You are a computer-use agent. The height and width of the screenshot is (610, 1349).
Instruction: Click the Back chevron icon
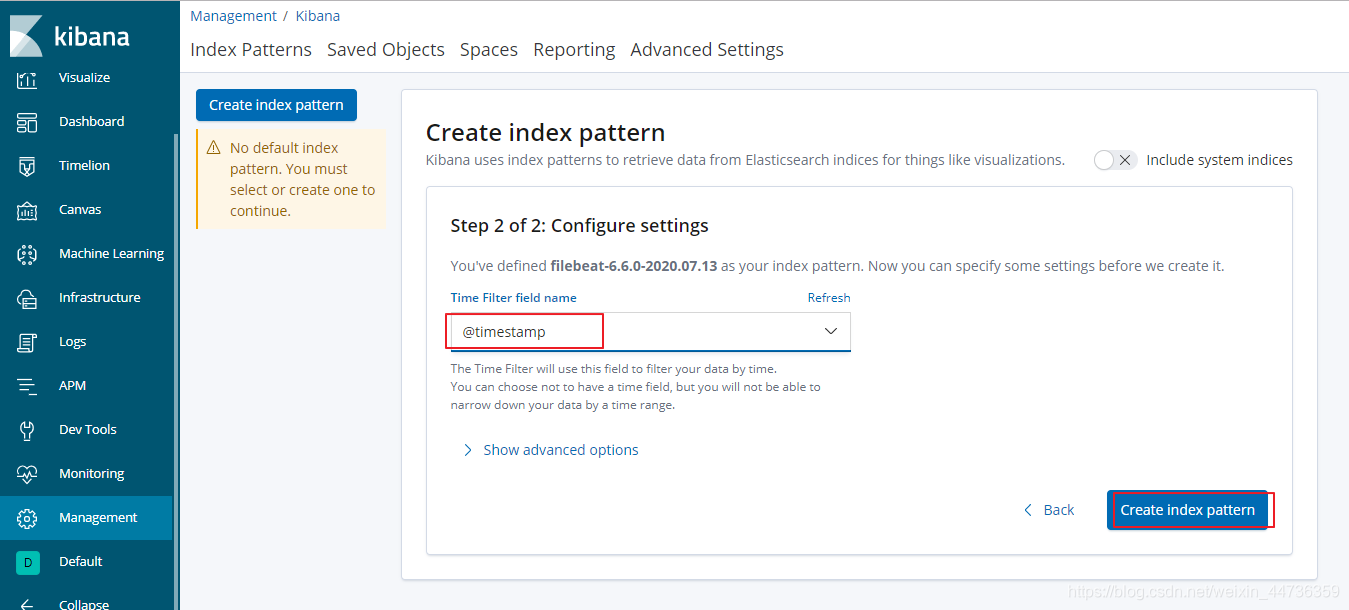[x=1028, y=510]
